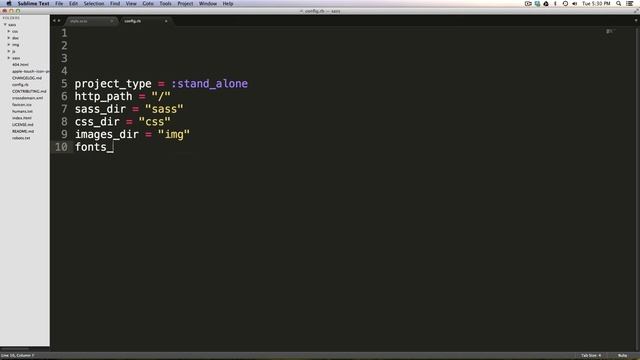This screenshot has height=360, width=640.
Task: Open the Sublime Text application menu
Action: [33, 3]
